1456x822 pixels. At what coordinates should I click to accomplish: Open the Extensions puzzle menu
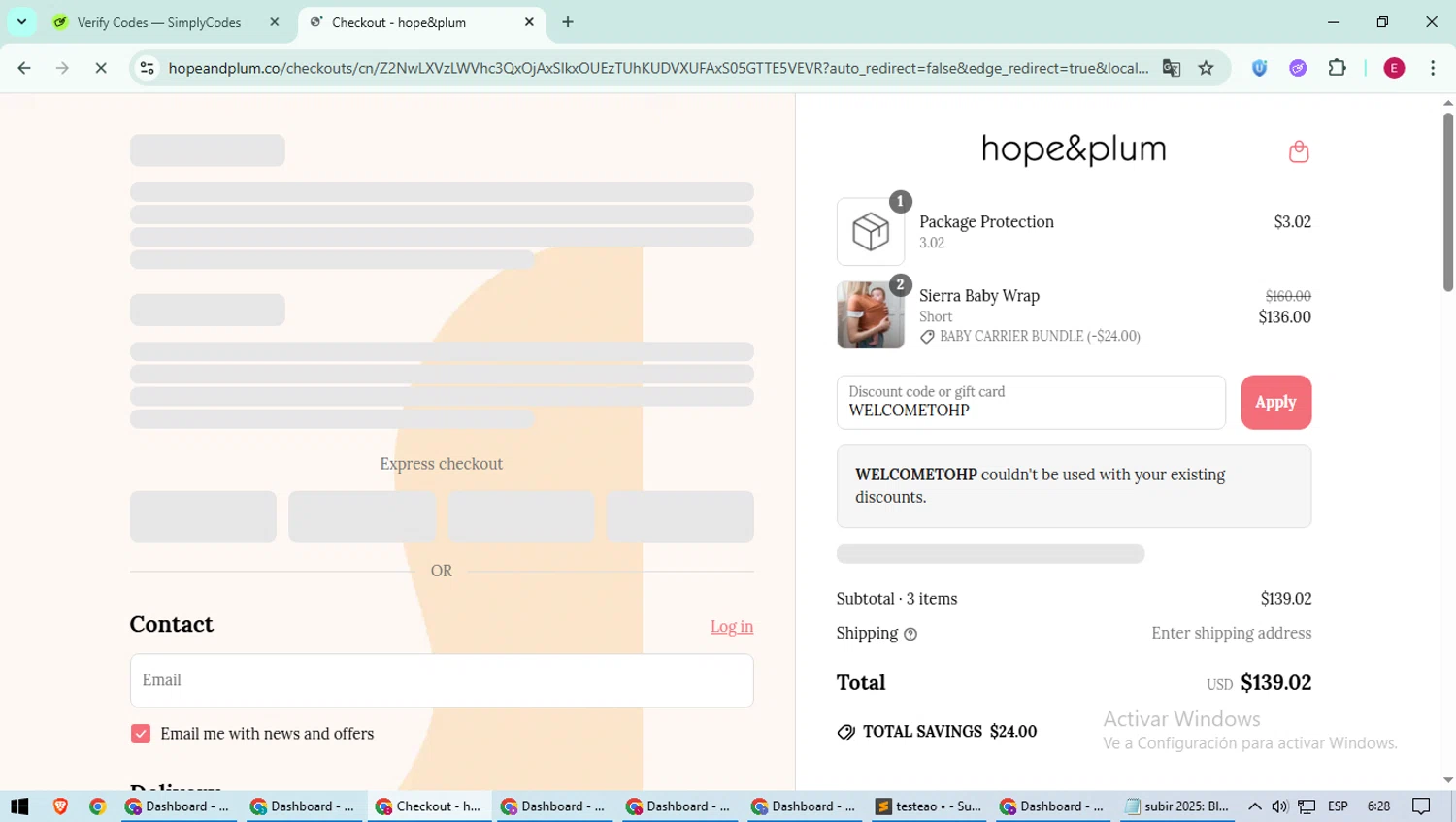[1337, 68]
